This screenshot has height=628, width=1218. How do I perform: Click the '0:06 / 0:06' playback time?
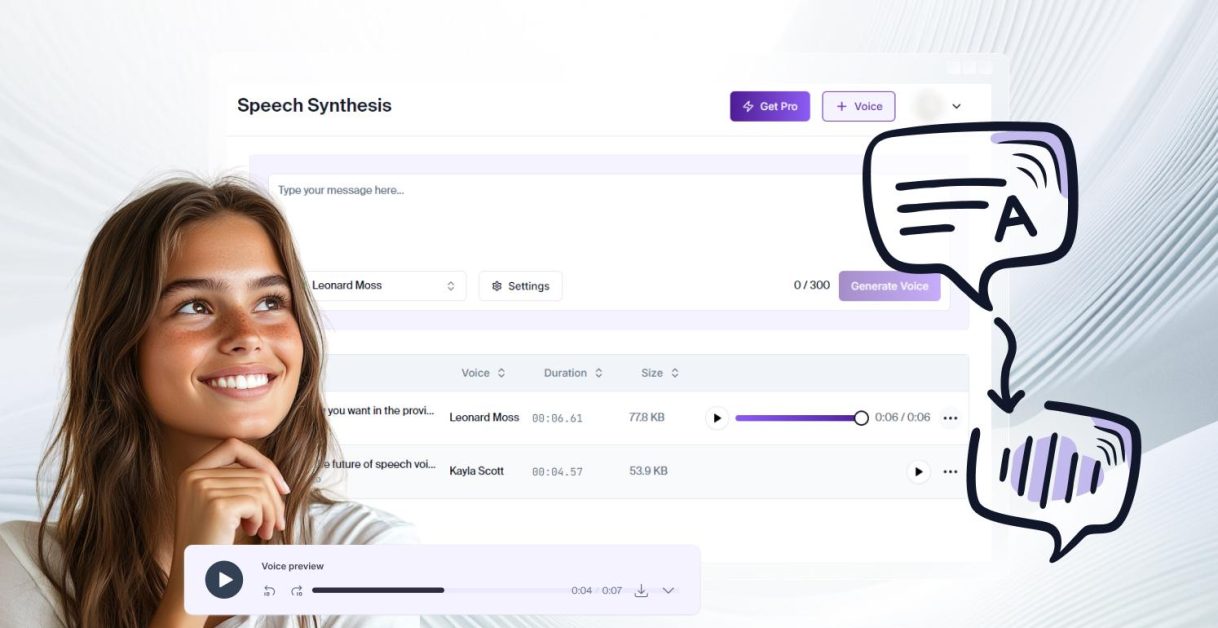[x=902, y=418]
